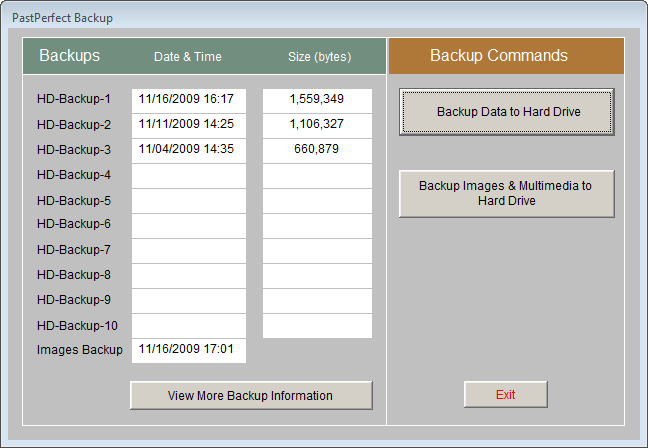
Task: Click the empty HD-Backup-6 size field
Action: pyautogui.click(x=317, y=226)
